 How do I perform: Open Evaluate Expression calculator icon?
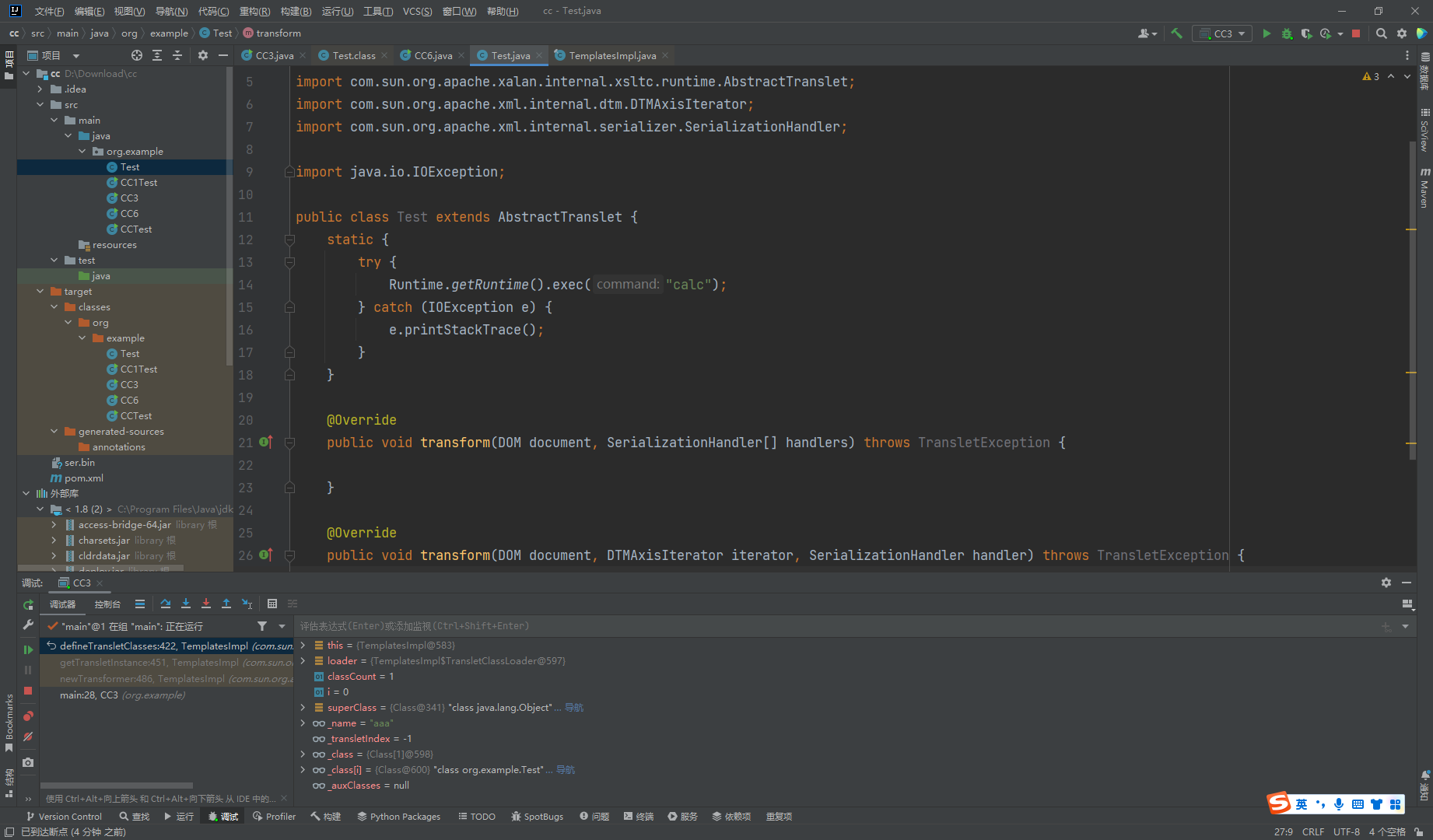pyautogui.click(x=272, y=604)
